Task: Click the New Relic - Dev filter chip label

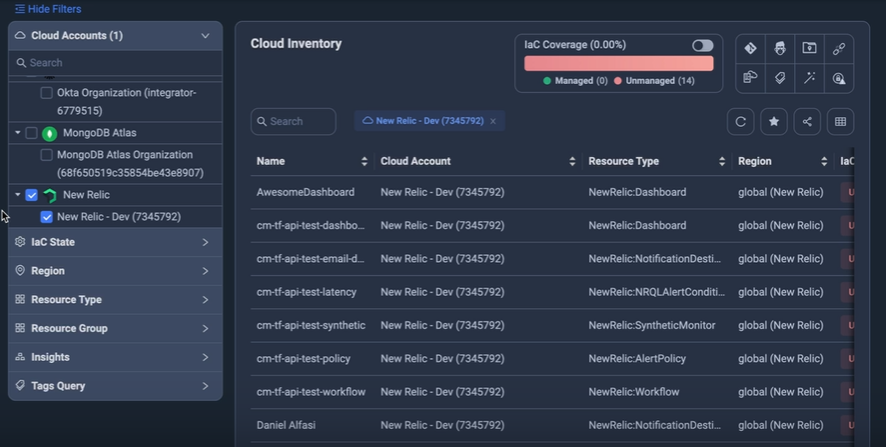Action: (429, 121)
